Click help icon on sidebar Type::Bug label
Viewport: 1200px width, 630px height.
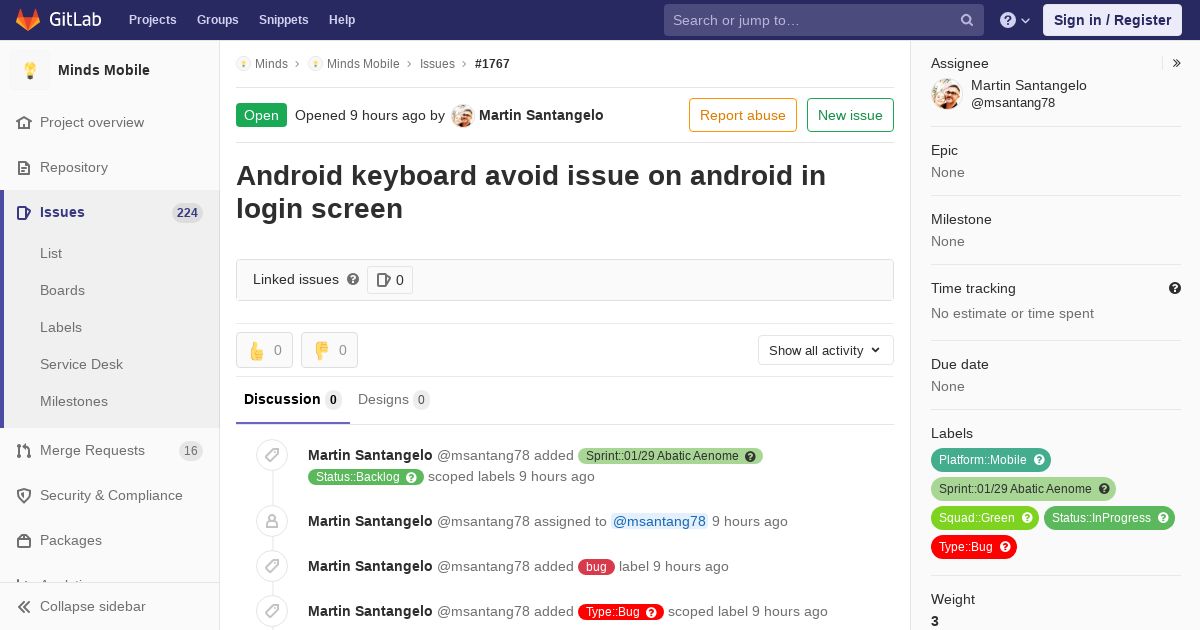click(1005, 547)
